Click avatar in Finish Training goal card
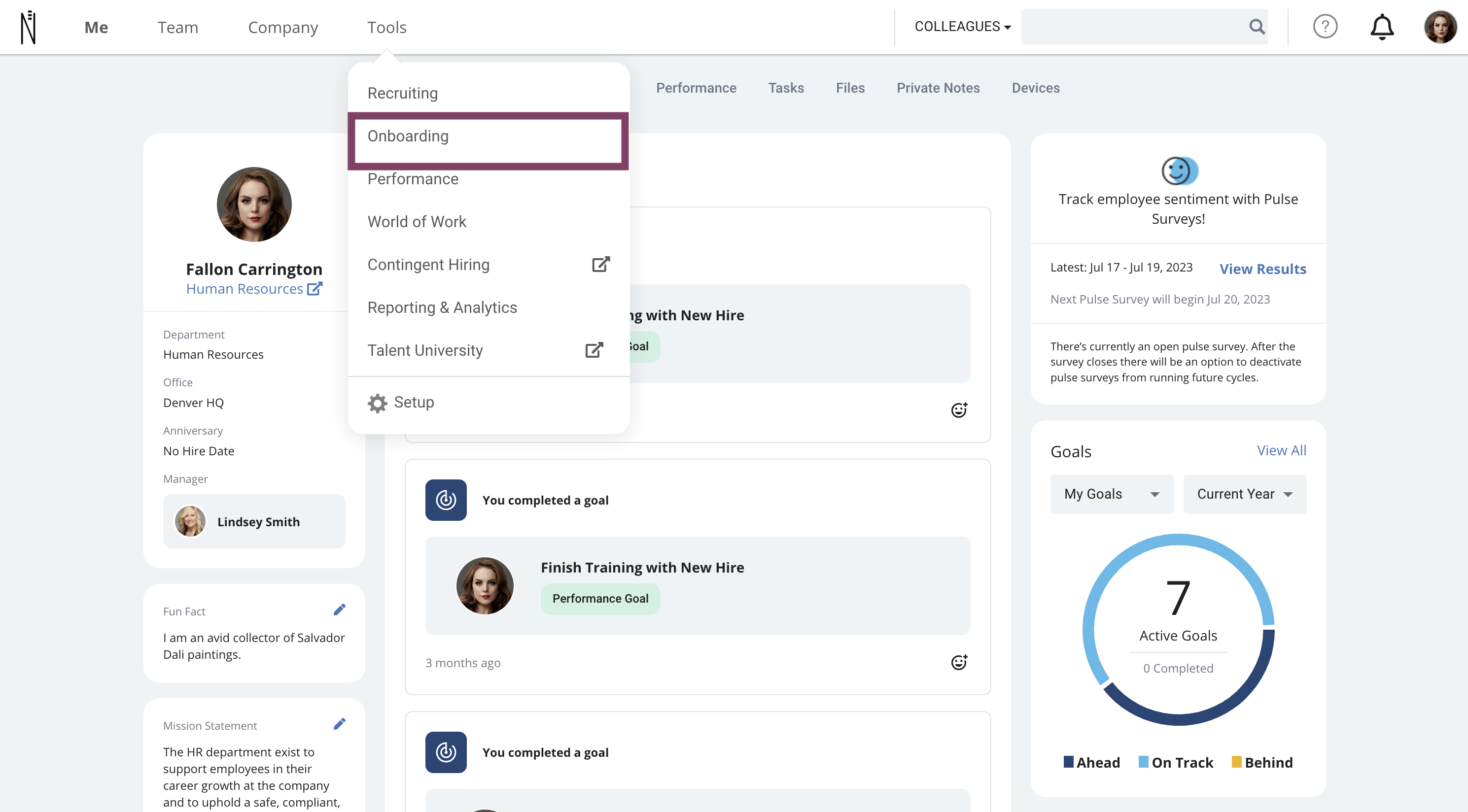This screenshot has width=1468, height=812. (485, 586)
